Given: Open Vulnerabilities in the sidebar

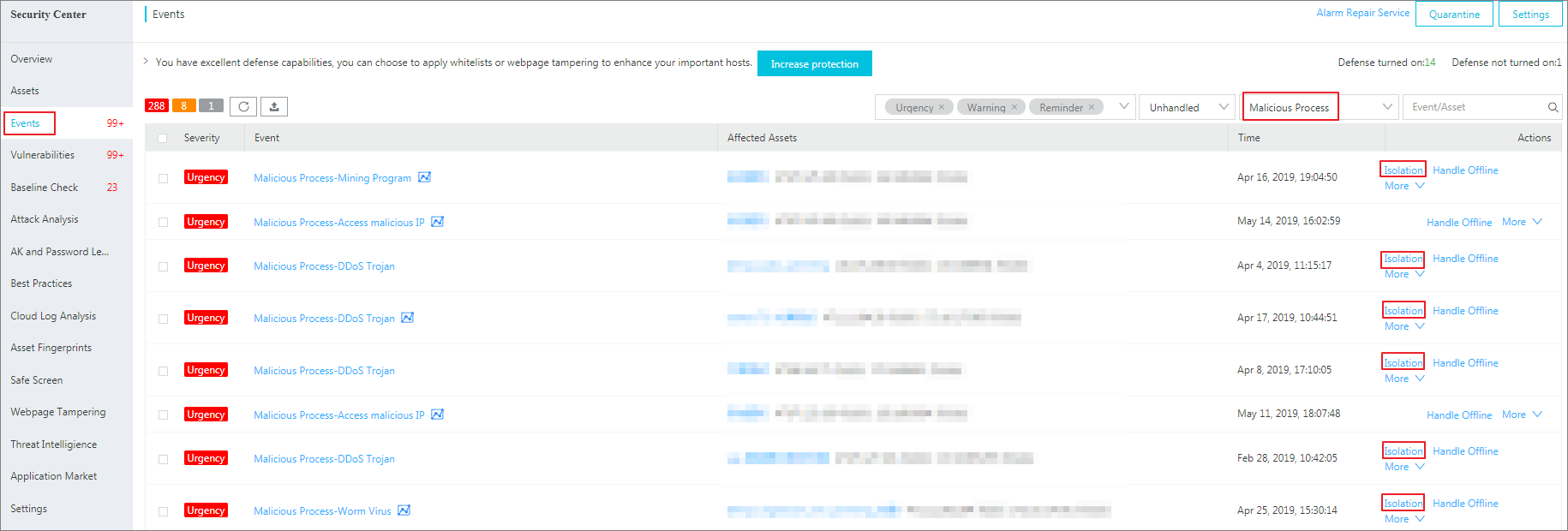Looking at the screenshot, I should click(43, 155).
